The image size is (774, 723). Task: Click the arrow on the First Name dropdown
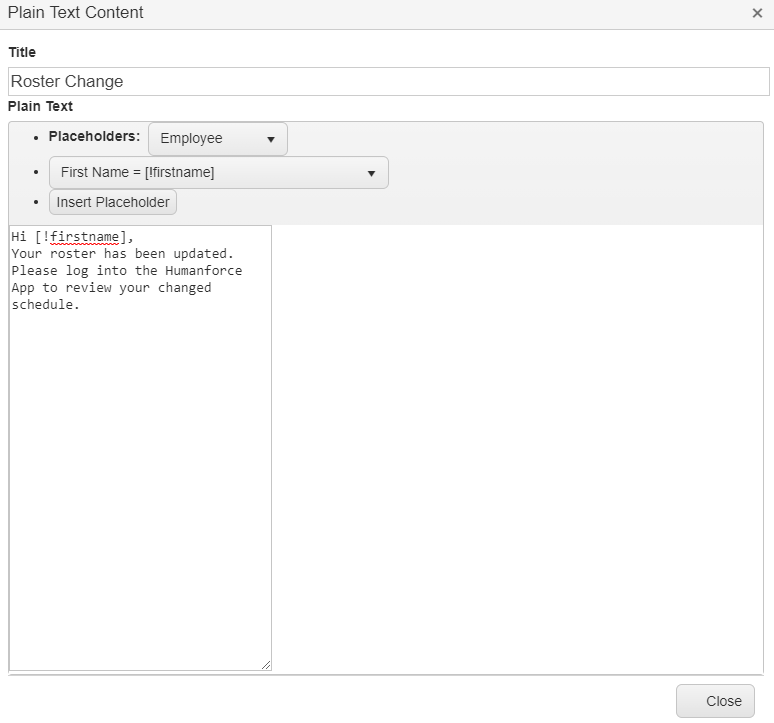click(371, 174)
